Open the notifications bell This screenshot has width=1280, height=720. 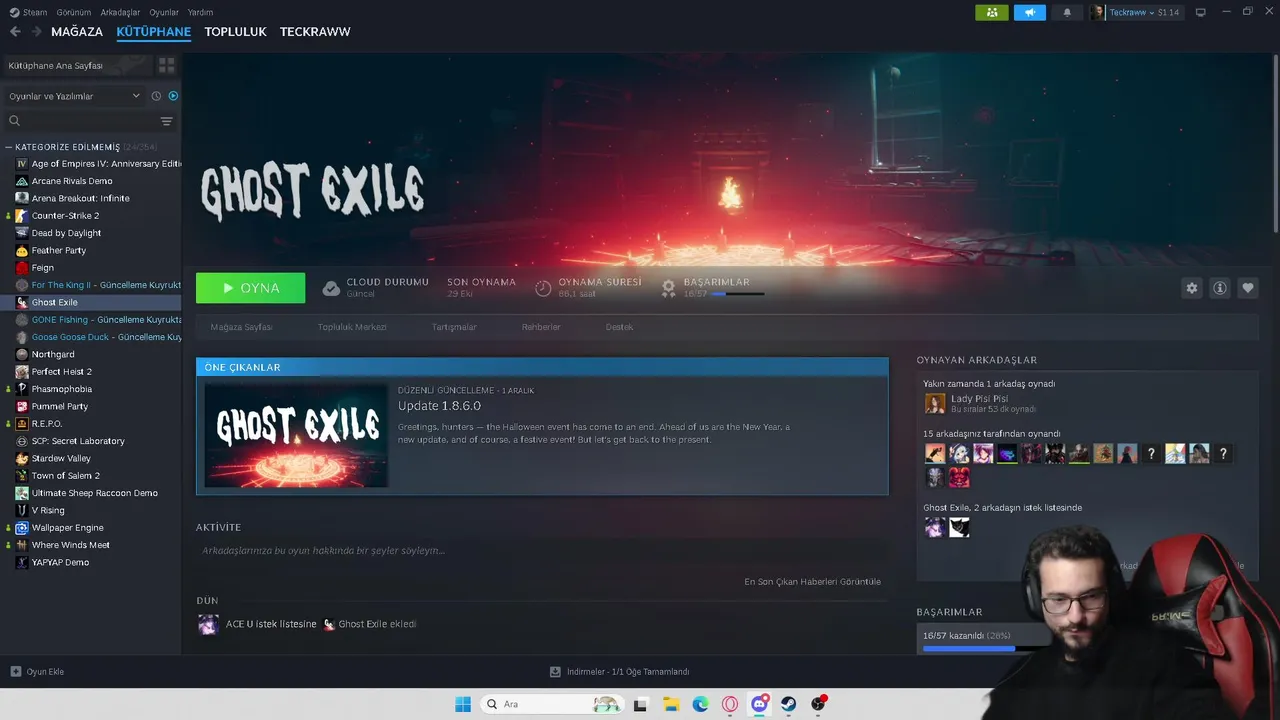click(1067, 12)
